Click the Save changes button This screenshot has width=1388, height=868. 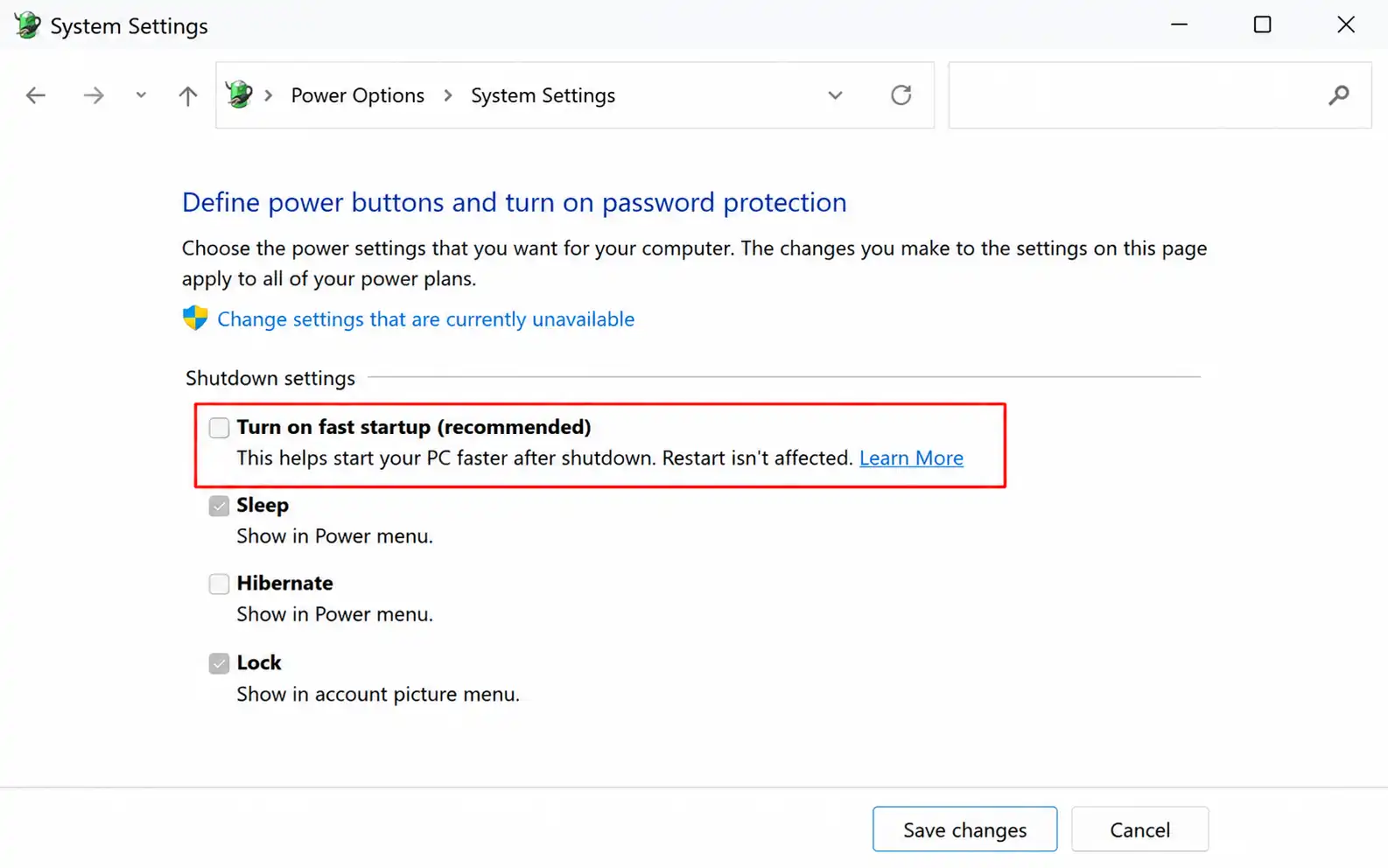[x=964, y=829]
